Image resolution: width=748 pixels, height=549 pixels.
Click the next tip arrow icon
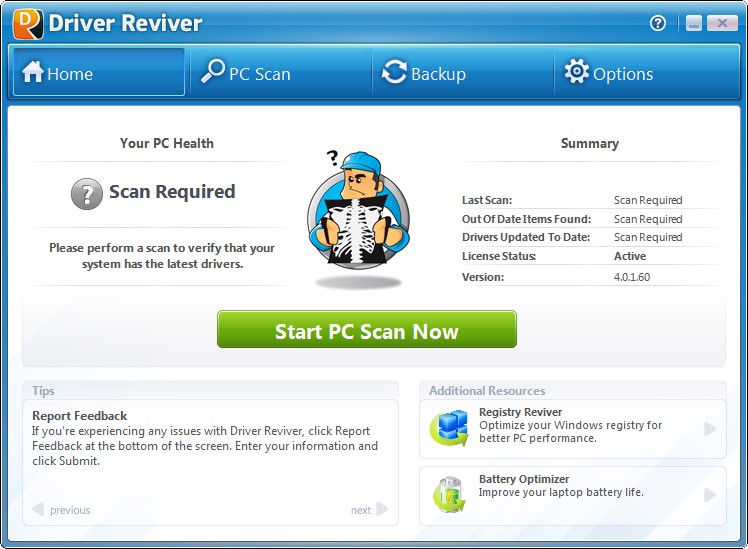[x=382, y=509]
